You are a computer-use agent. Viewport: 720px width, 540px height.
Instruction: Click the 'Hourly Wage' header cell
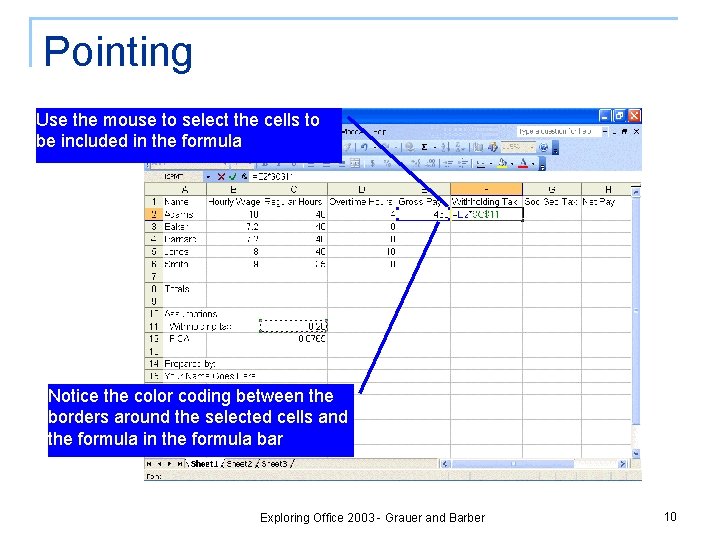(234, 202)
